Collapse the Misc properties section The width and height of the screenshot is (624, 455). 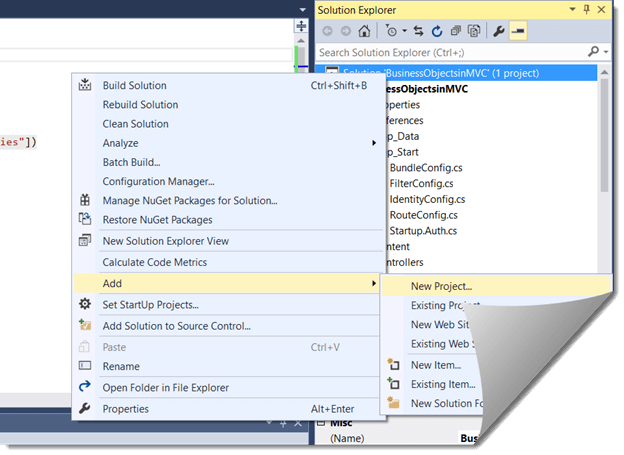321,423
